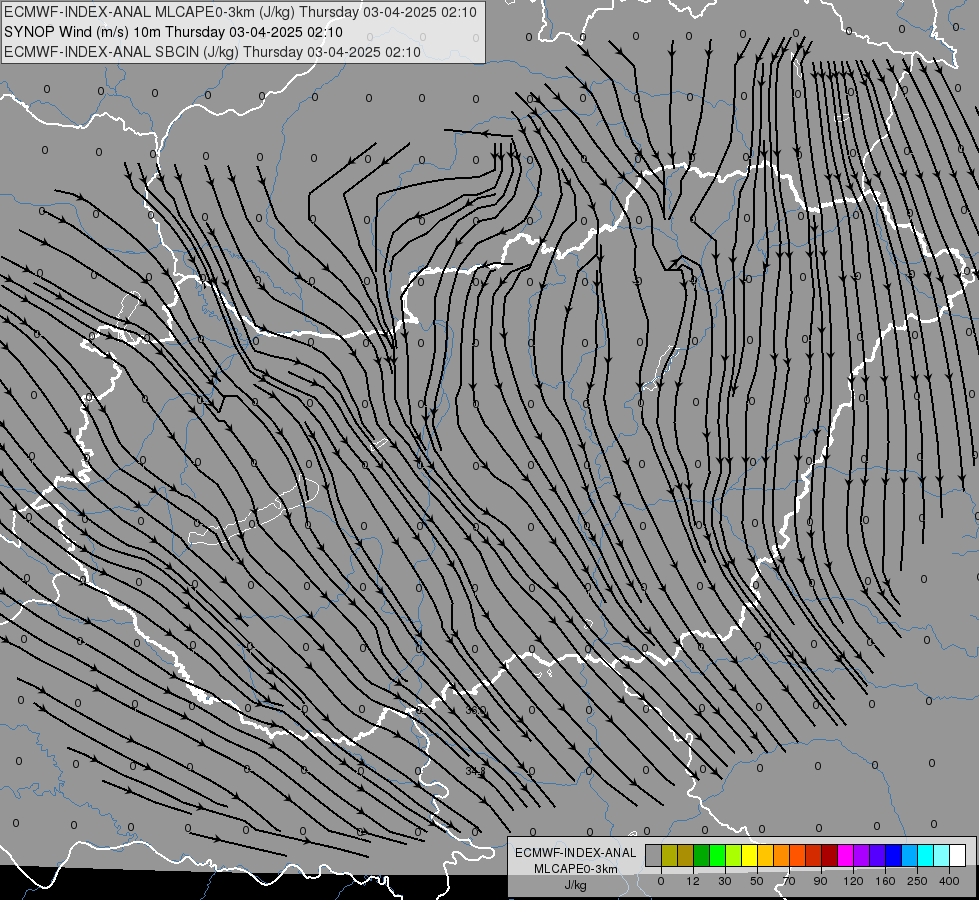Image resolution: width=979 pixels, height=900 pixels.
Task: Pick the dark green legend swatch
Action: point(701,855)
